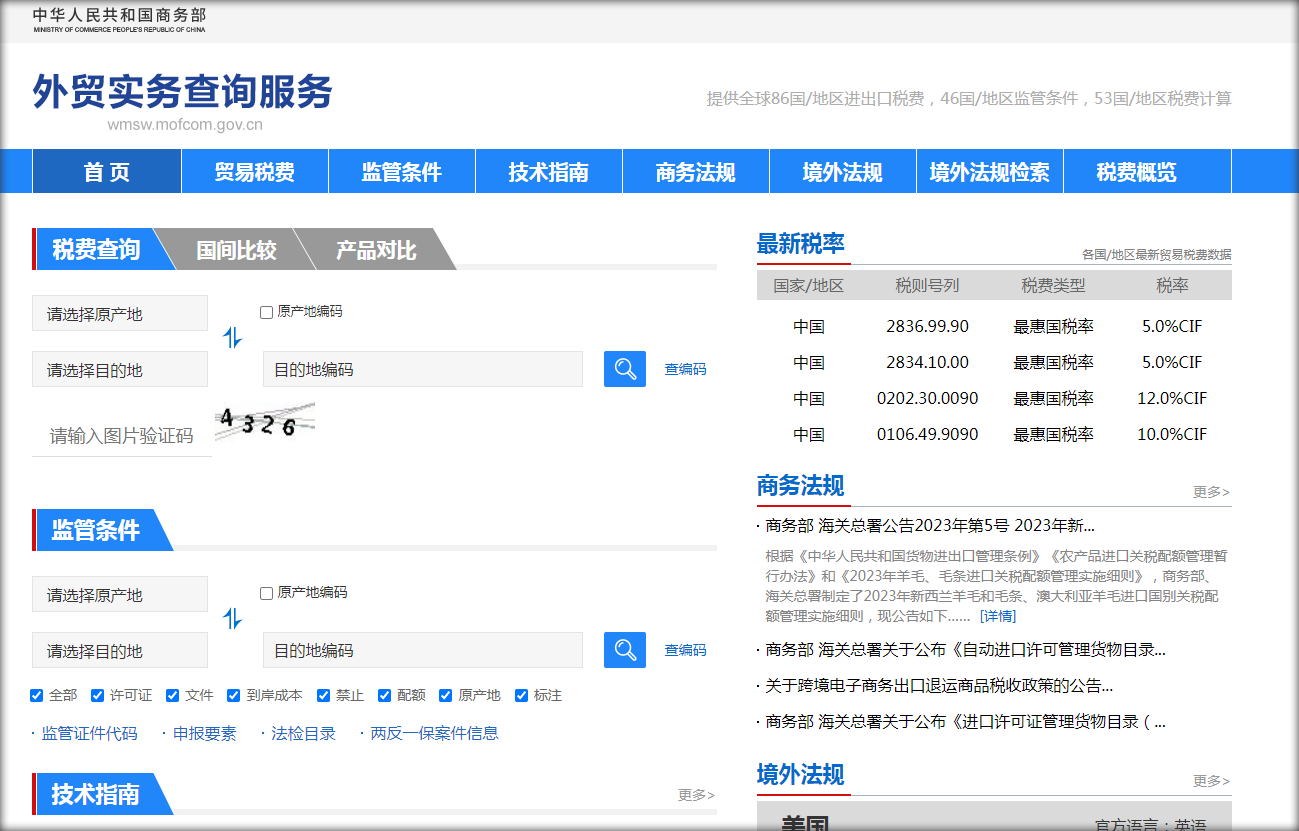This screenshot has height=831, width=1299.
Task: Open 跨境电子商务出口退运商品税收政策 announcement
Action: click(x=940, y=686)
